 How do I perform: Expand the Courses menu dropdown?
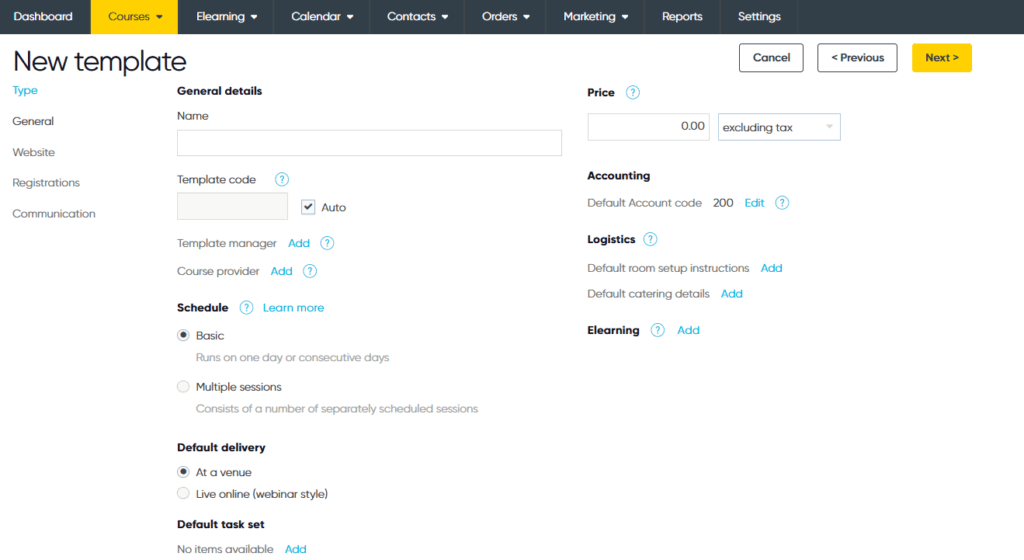click(135, 17)
